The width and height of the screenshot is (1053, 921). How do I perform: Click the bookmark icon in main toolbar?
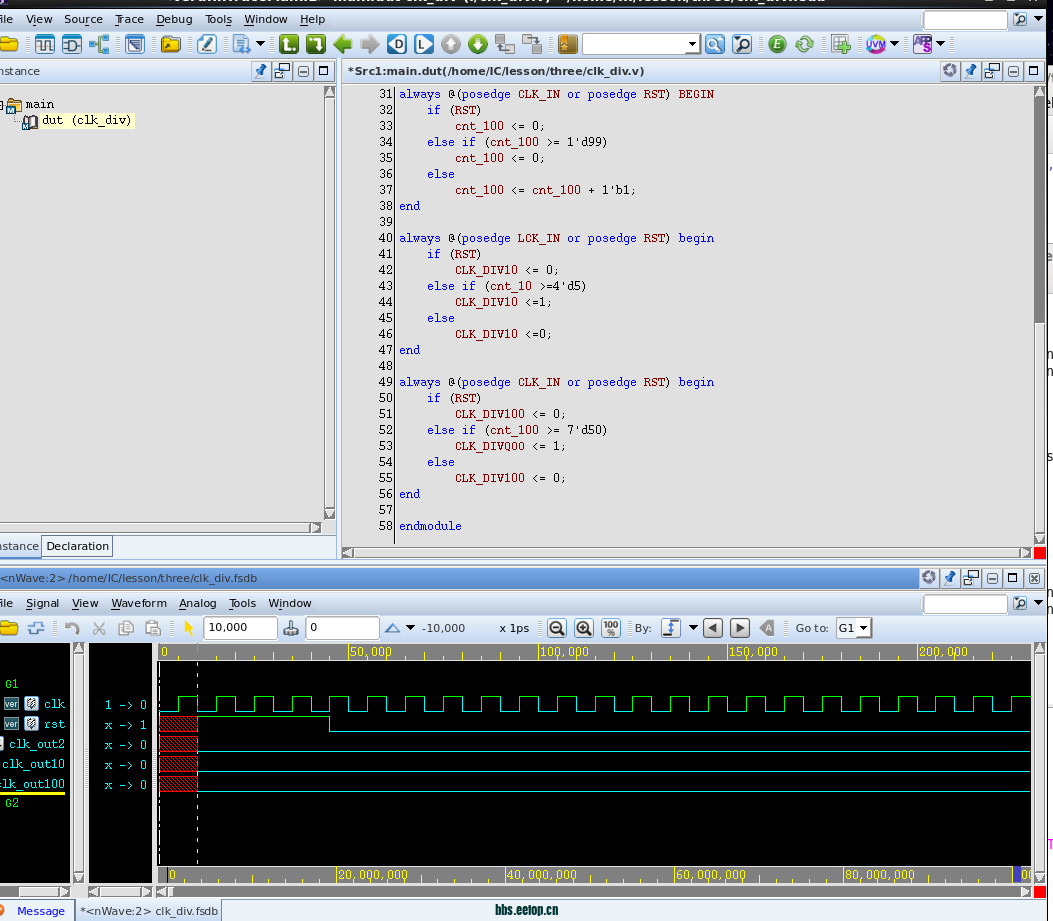567,45
